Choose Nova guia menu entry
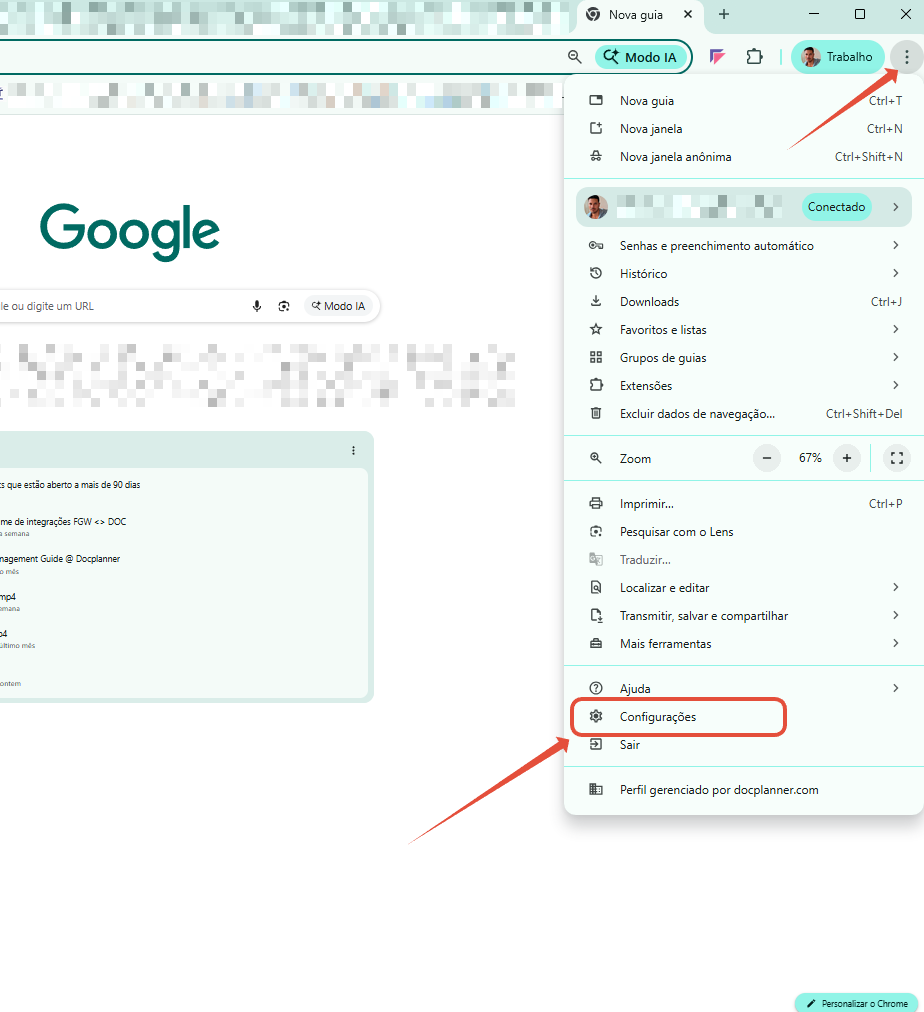 coord(743,101)
